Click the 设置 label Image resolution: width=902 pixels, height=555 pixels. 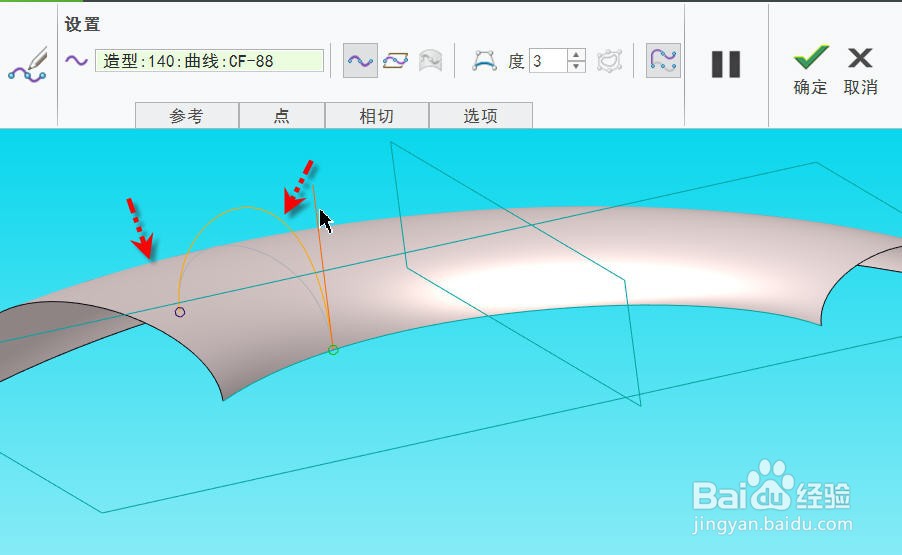(x=82, y=24)
